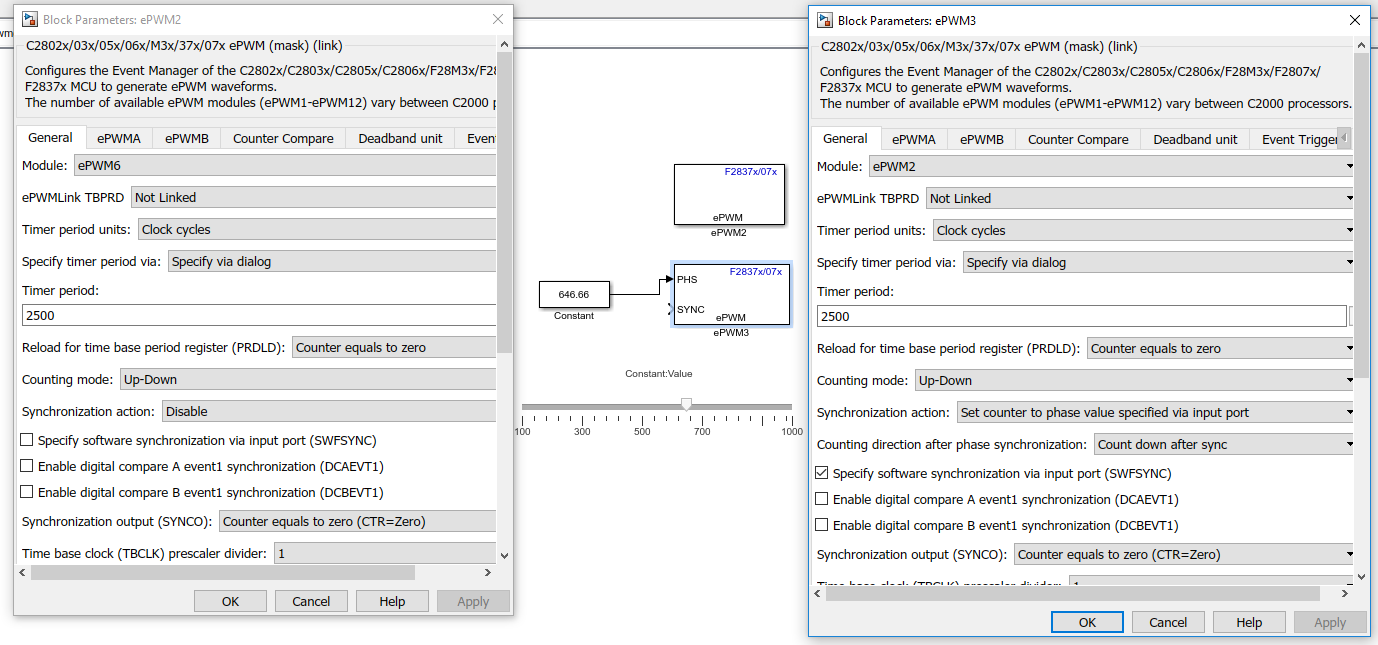Select General tab in the ePWM3 dialog

[x=845, y=138]
